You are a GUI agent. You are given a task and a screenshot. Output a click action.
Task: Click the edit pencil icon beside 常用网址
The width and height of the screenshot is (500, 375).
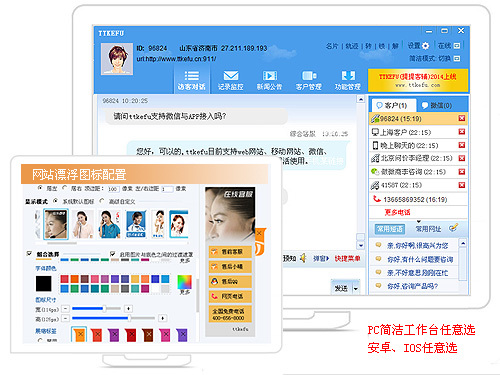(453, 228)
